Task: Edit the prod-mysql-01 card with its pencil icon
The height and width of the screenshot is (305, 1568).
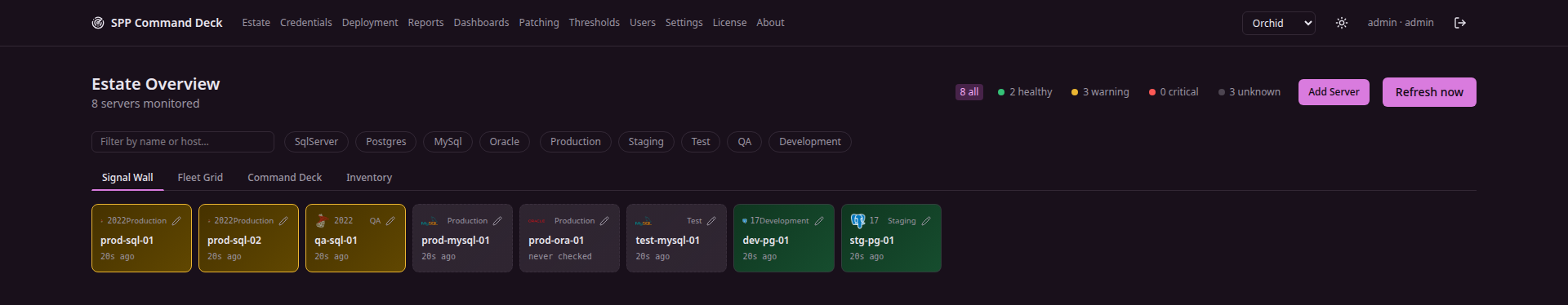Action: click(497, 221)
